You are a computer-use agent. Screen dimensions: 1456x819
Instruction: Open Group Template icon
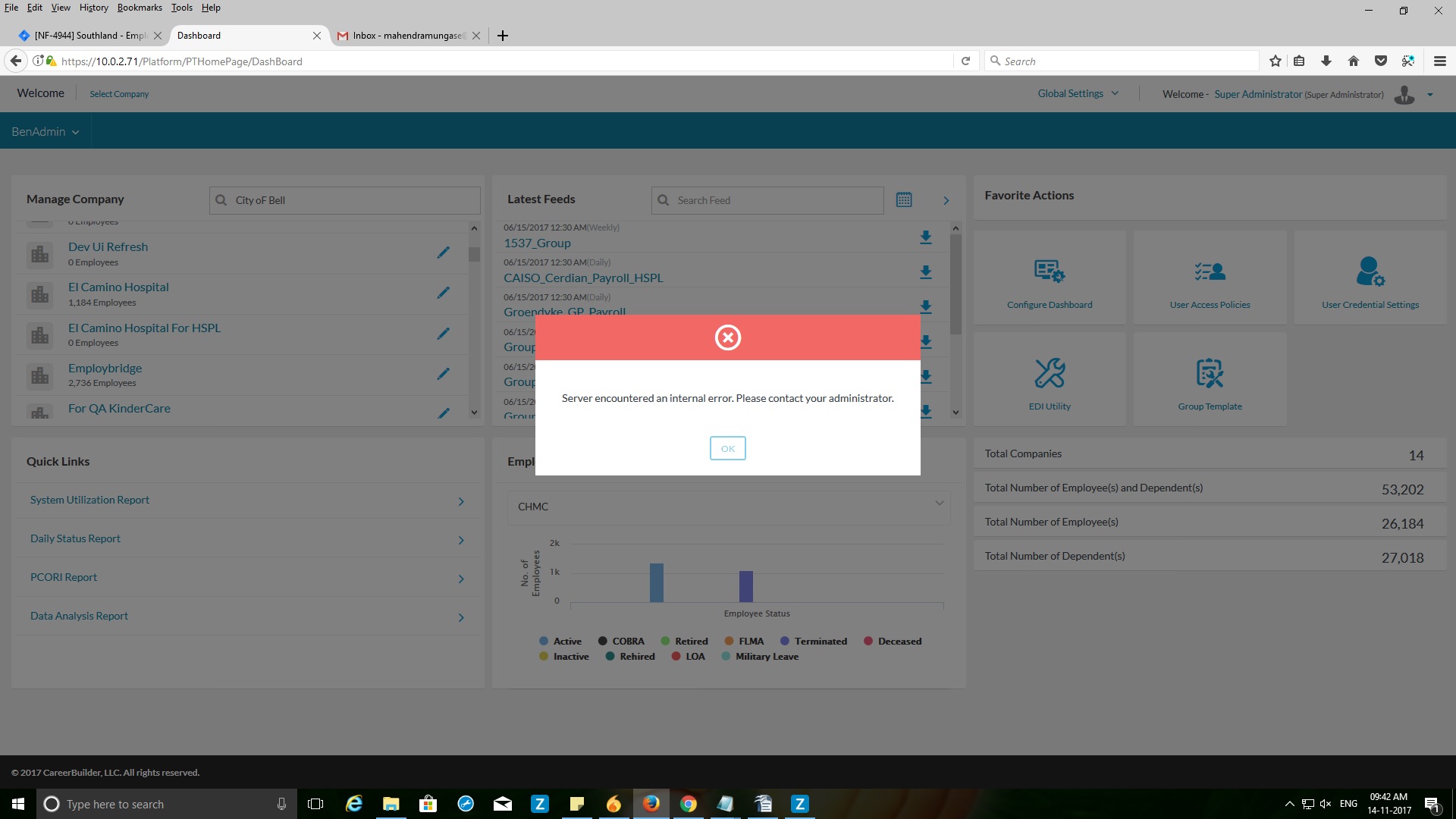point(1210,373)
